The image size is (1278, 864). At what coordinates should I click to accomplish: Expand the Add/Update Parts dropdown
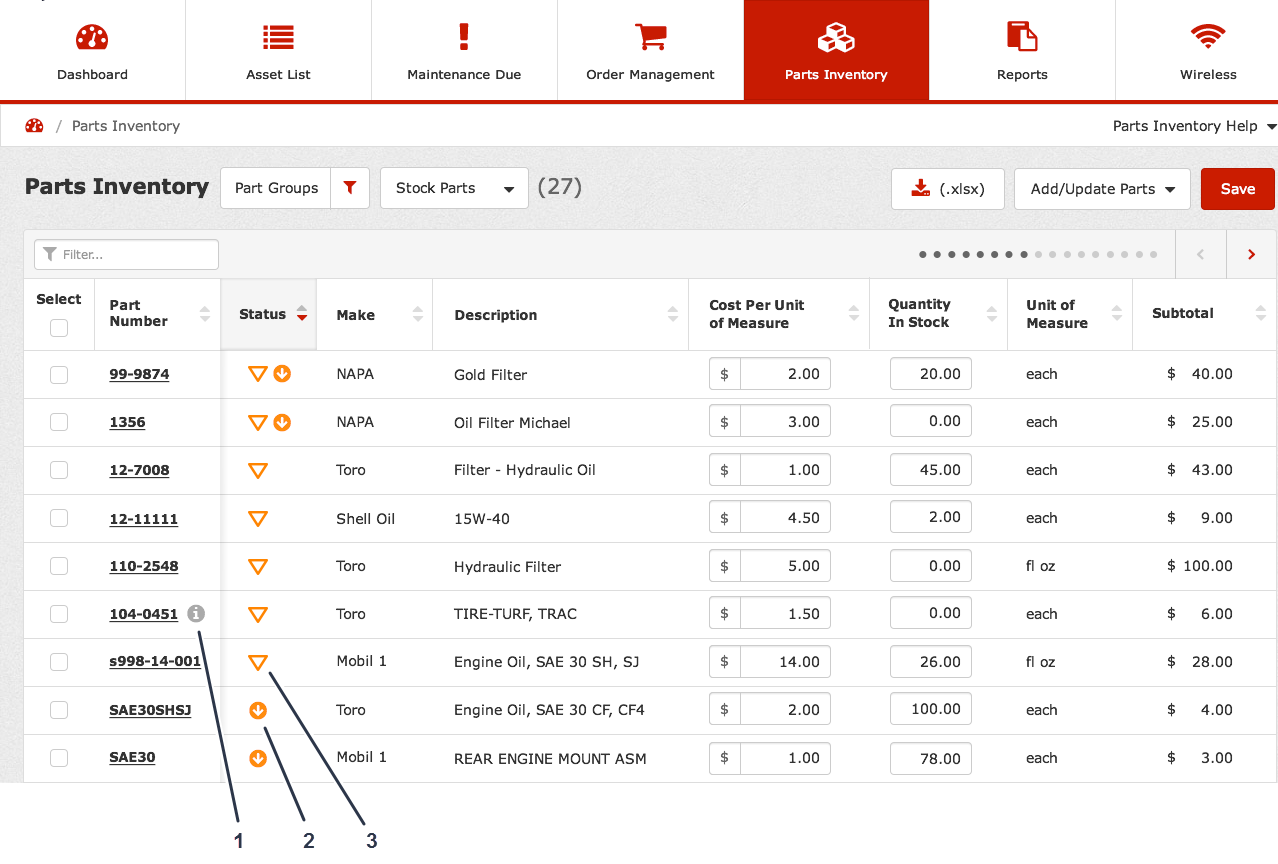[x=1101, y=189]
